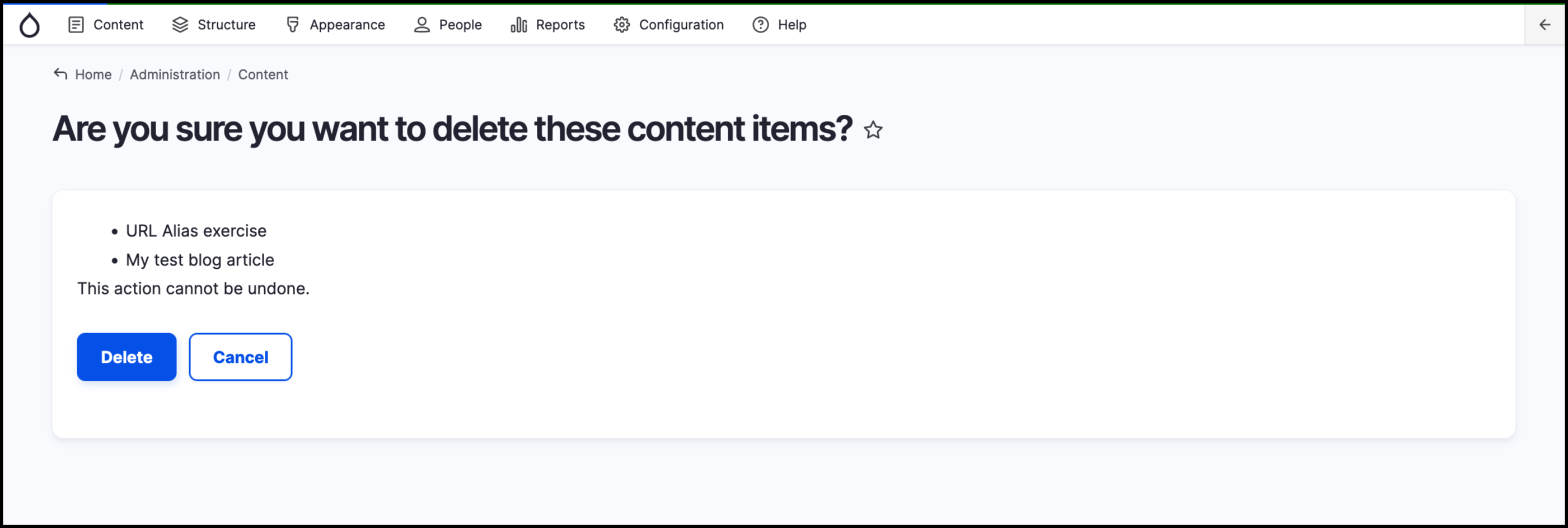Click the Configuration gear icon
This screenshot has height=528, width=1568.
click(x=621, y=25)
